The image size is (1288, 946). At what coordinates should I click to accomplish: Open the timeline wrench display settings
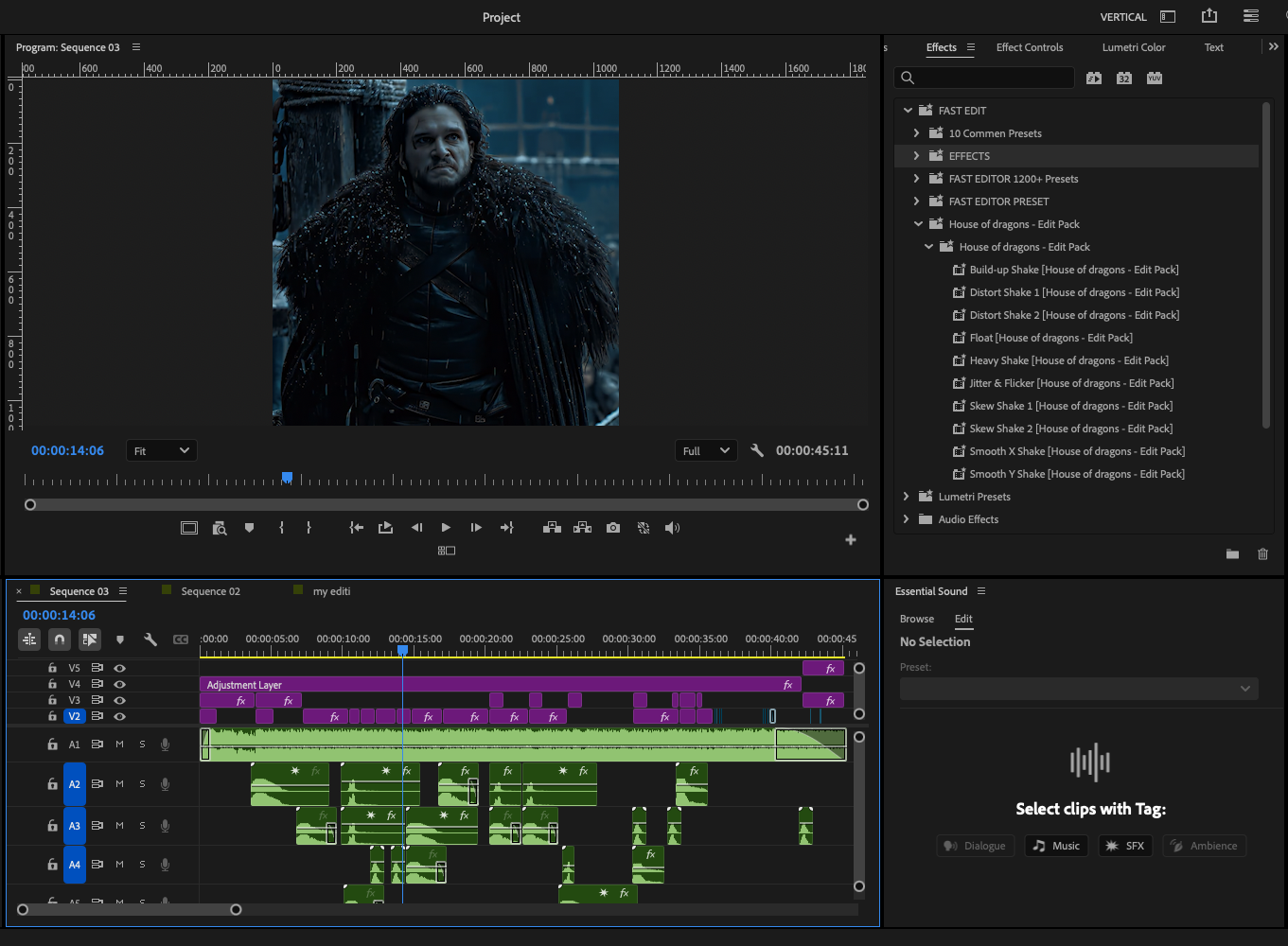pyautogui.click(x=150, y=639)
